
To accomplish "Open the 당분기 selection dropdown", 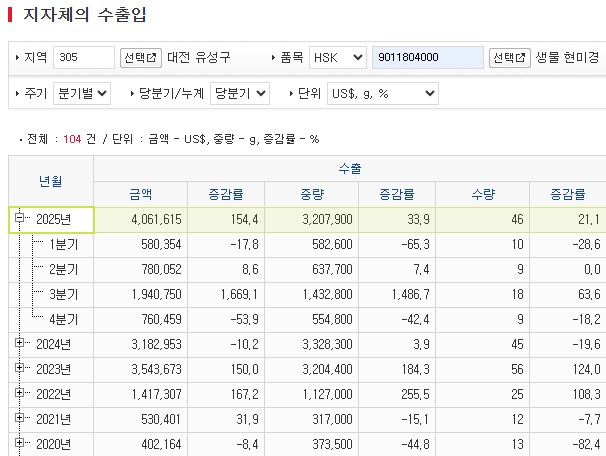I will click(241, 94).
